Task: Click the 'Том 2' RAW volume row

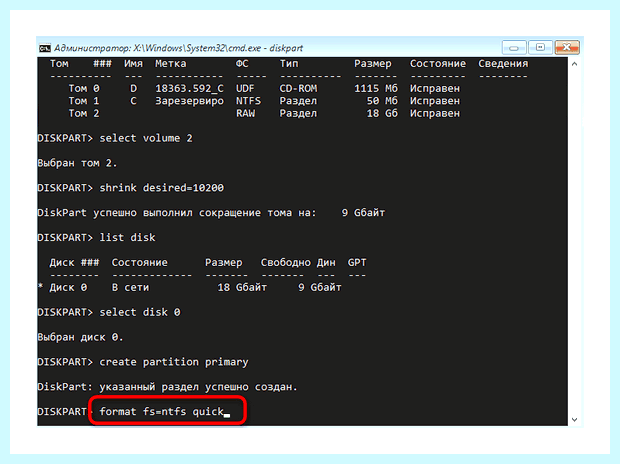Action: 264,114
